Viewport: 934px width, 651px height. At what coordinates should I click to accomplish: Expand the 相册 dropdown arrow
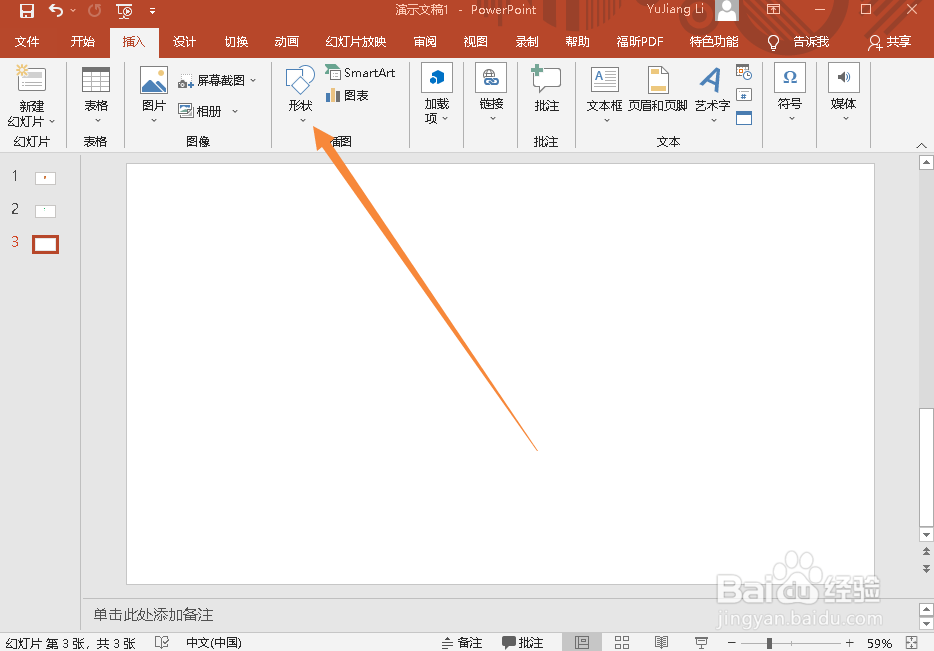tap(235, 111)
